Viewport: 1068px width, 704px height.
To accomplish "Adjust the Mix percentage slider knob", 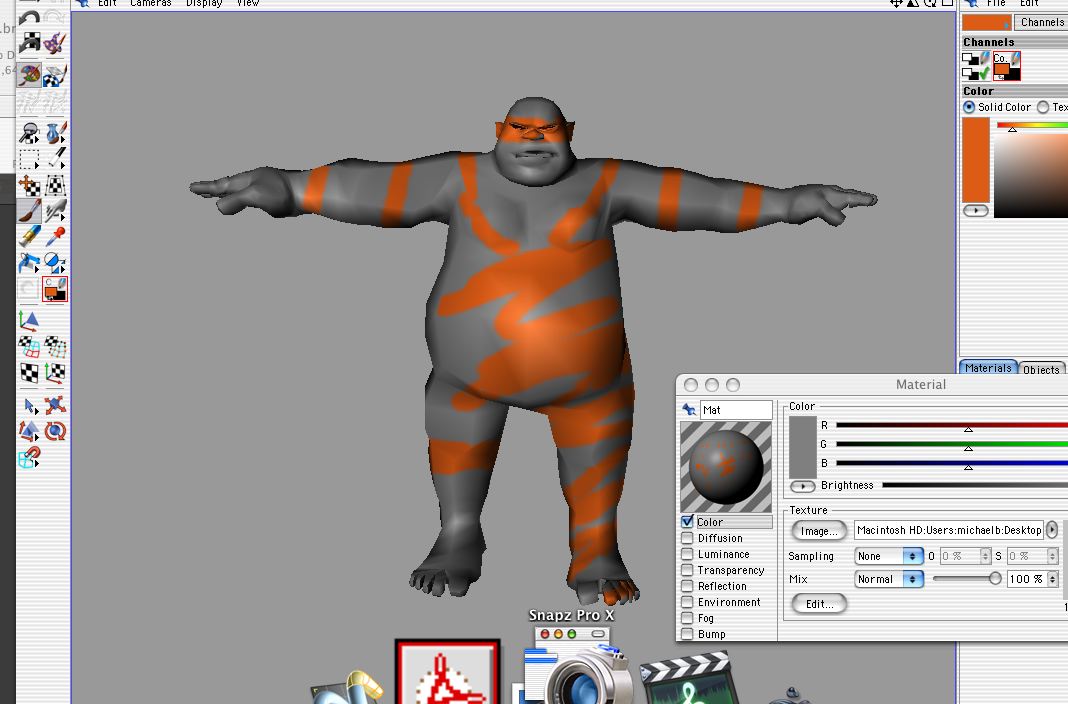I will [994, 579].
